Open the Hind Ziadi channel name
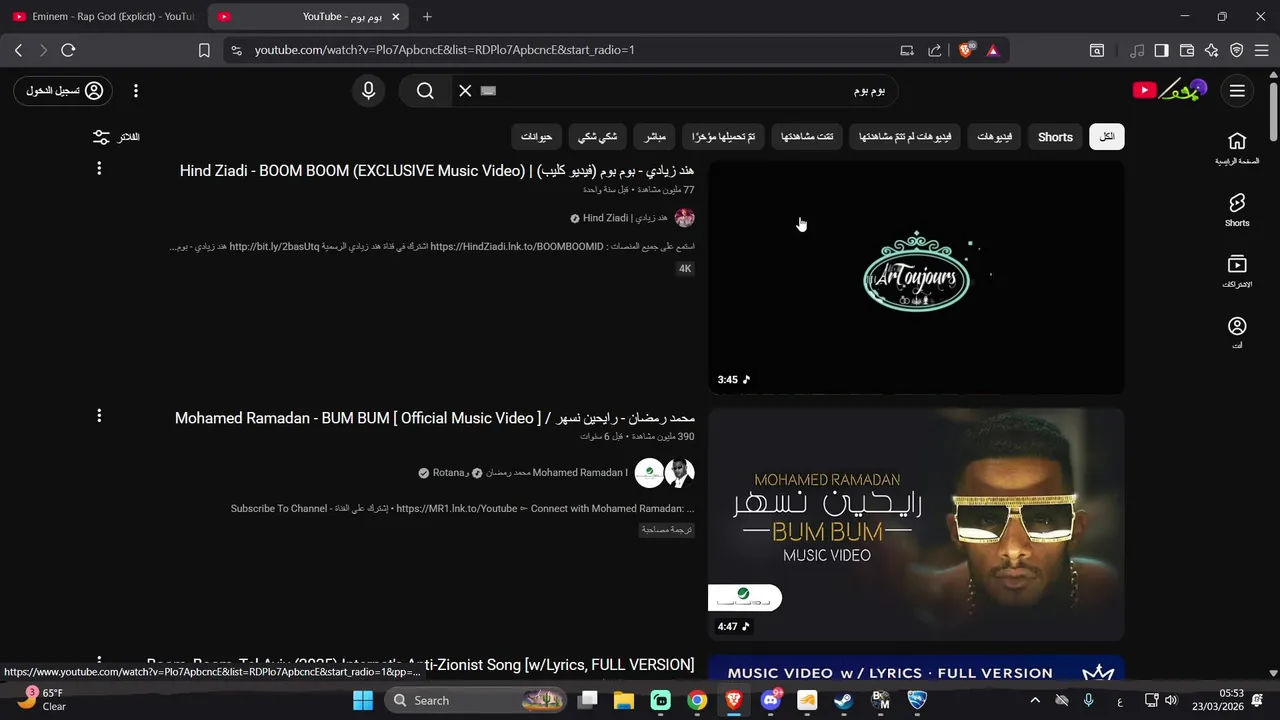Viewport: 1280px width, 720px height. 625,218
